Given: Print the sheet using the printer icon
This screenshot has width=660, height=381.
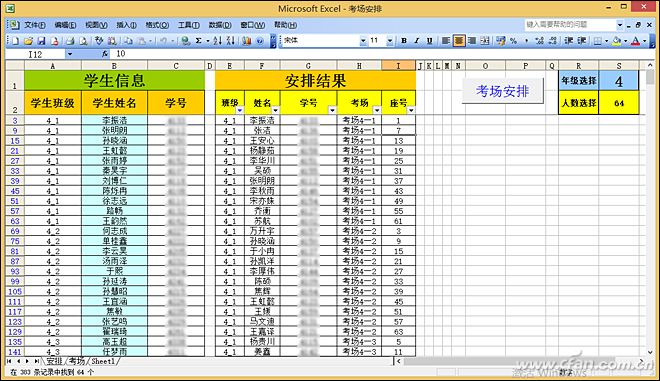Looking at the screenshot, I should point(70,41).
